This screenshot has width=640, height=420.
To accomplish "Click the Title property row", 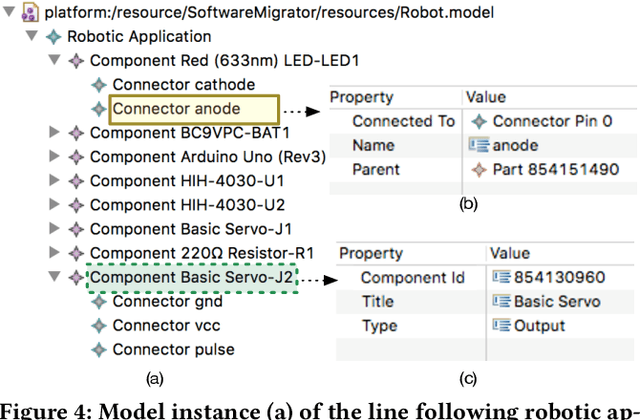I will tap(377, 302).
